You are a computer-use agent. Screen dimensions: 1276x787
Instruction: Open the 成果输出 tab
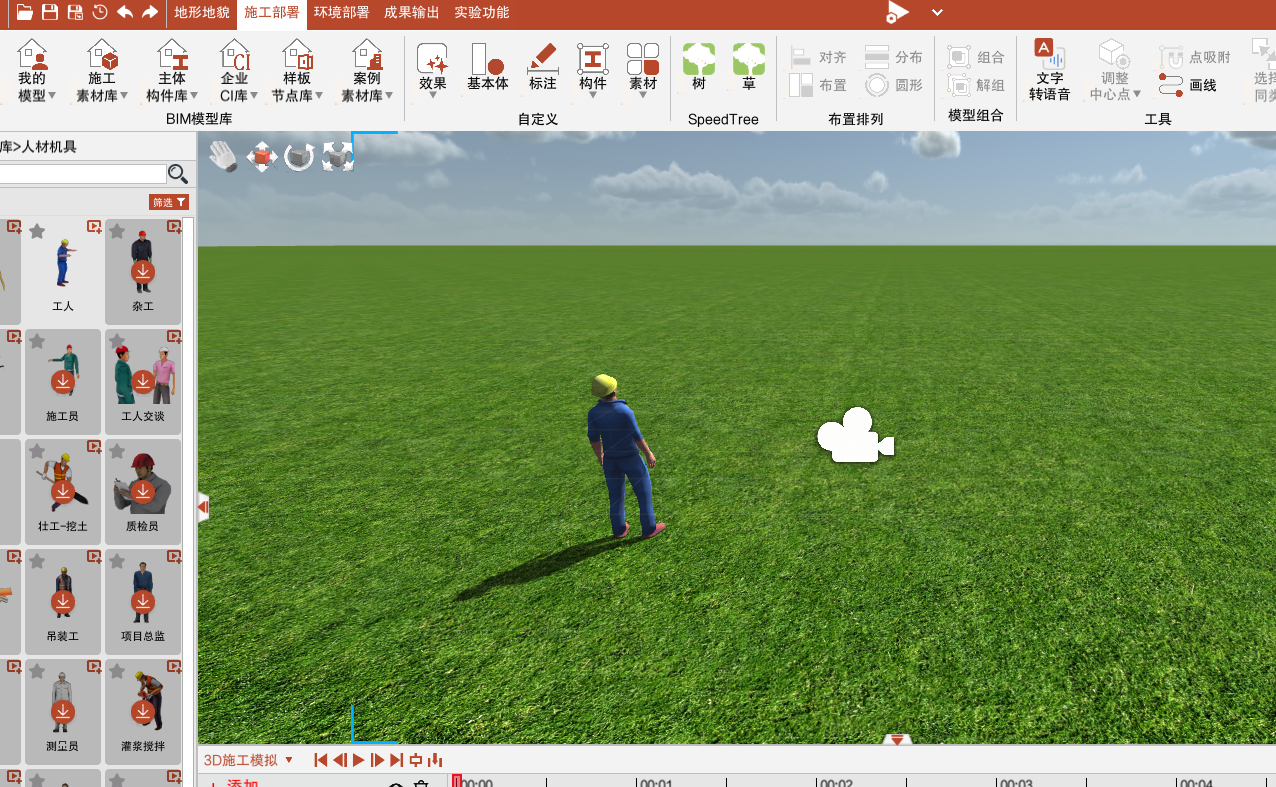pyautogui.click(x=411, y=13)
